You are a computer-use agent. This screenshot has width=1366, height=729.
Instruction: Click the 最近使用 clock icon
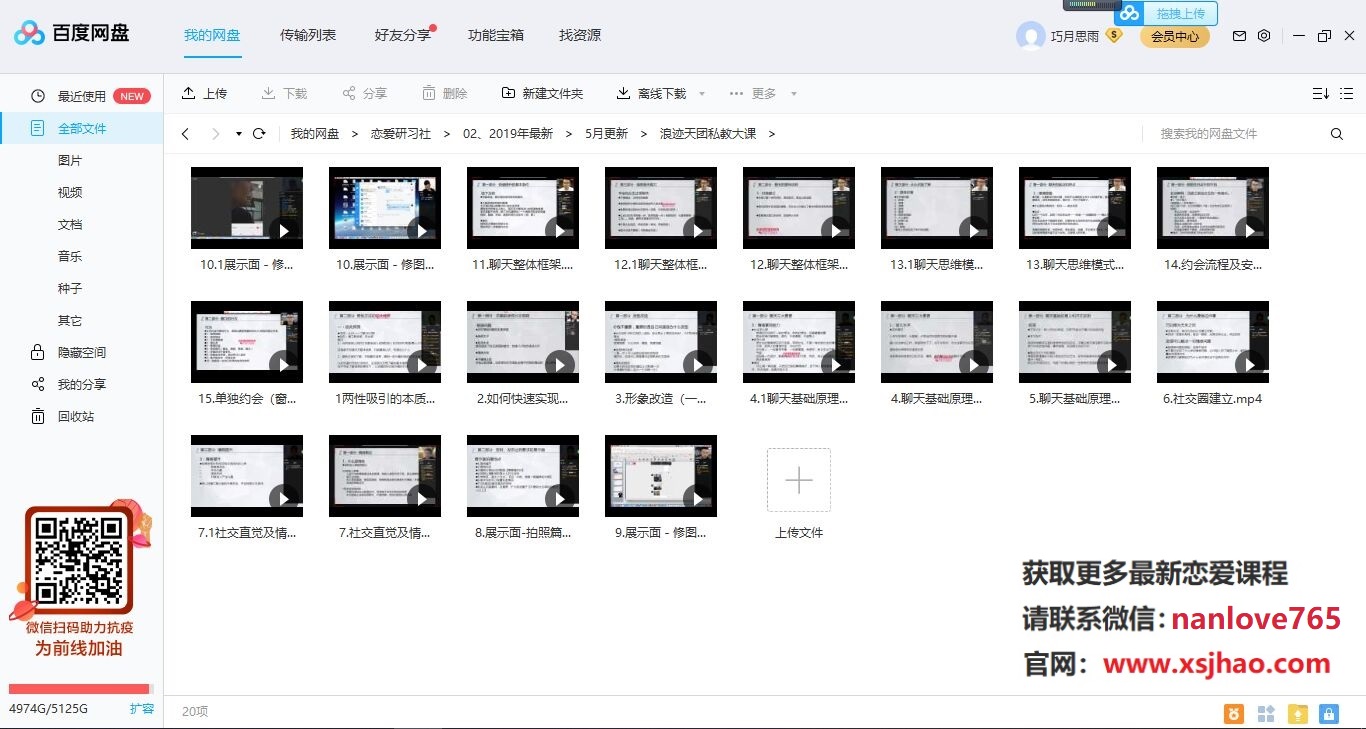(x=38, y=97)
